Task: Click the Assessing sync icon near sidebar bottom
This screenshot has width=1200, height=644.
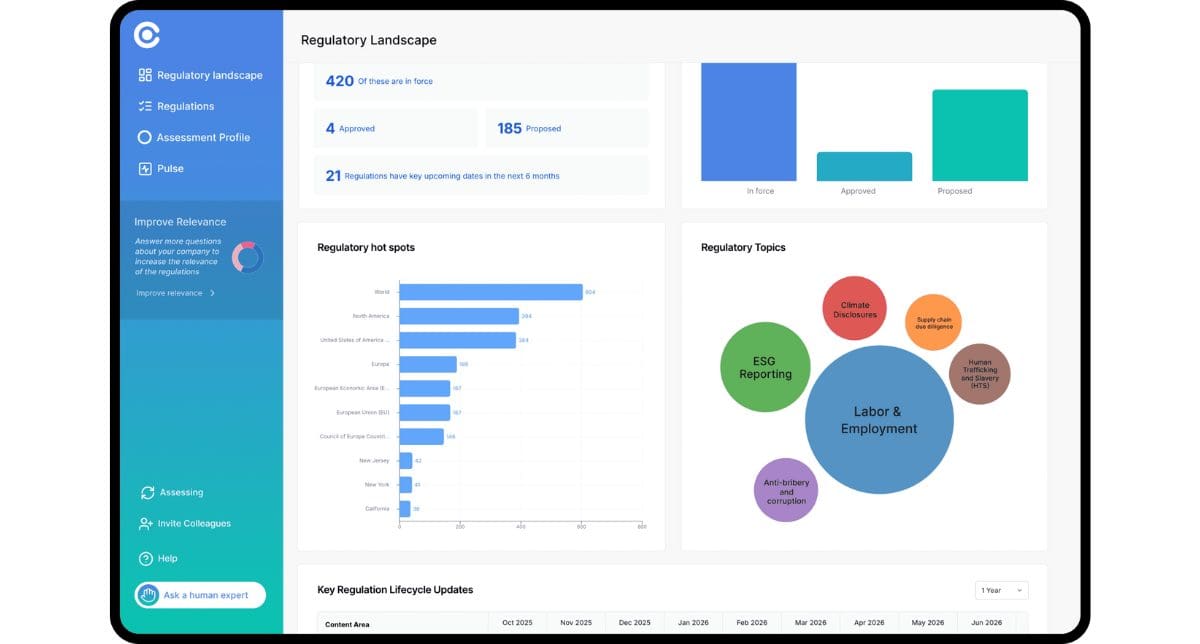Action: 146,492
